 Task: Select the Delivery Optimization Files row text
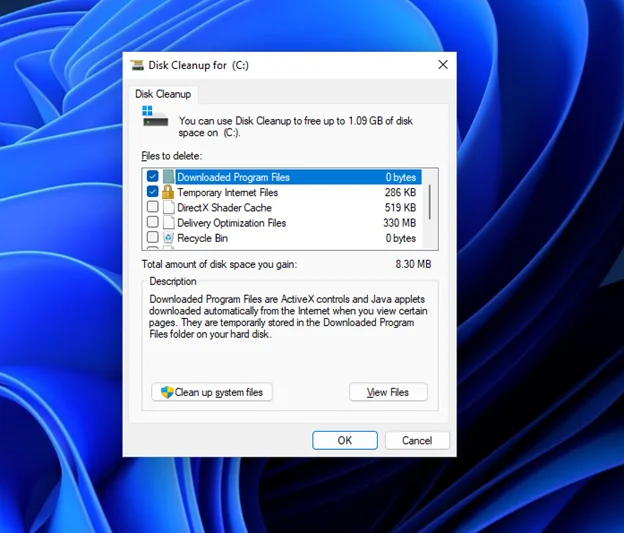pyautogui.click(x=232, y=223)
